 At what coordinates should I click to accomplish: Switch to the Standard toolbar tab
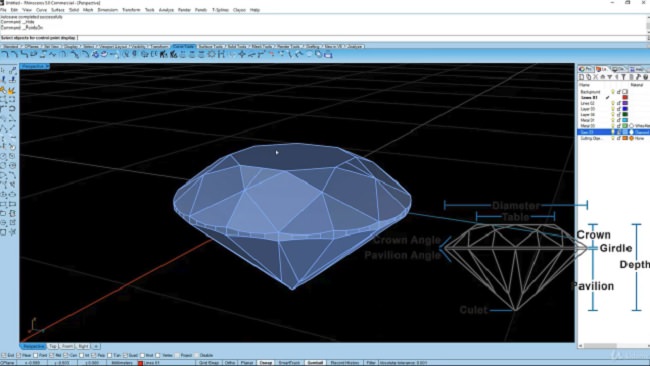click(10, 46)
